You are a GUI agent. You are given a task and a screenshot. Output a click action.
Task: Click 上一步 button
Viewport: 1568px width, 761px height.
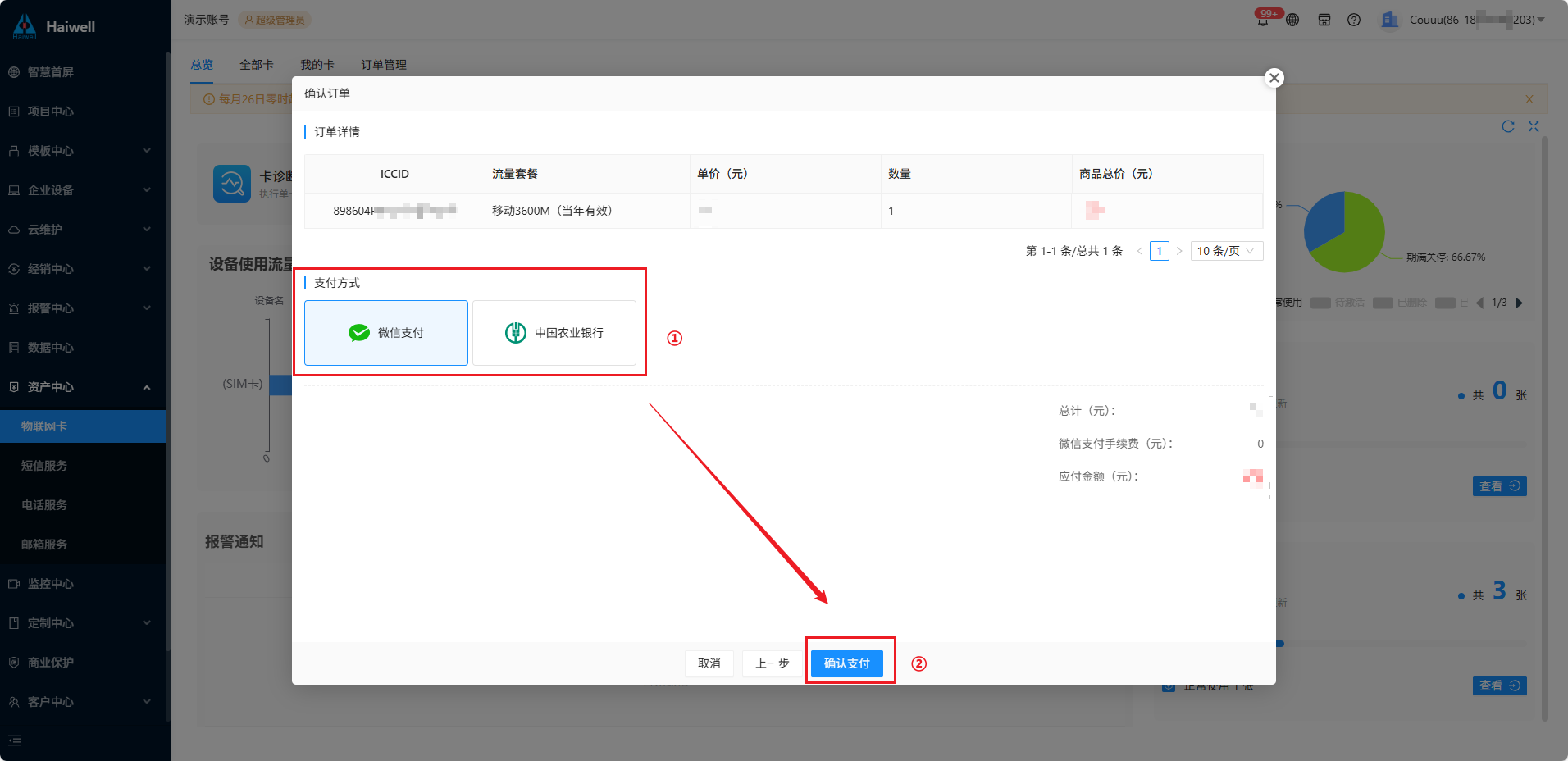[x=773, y=663]
